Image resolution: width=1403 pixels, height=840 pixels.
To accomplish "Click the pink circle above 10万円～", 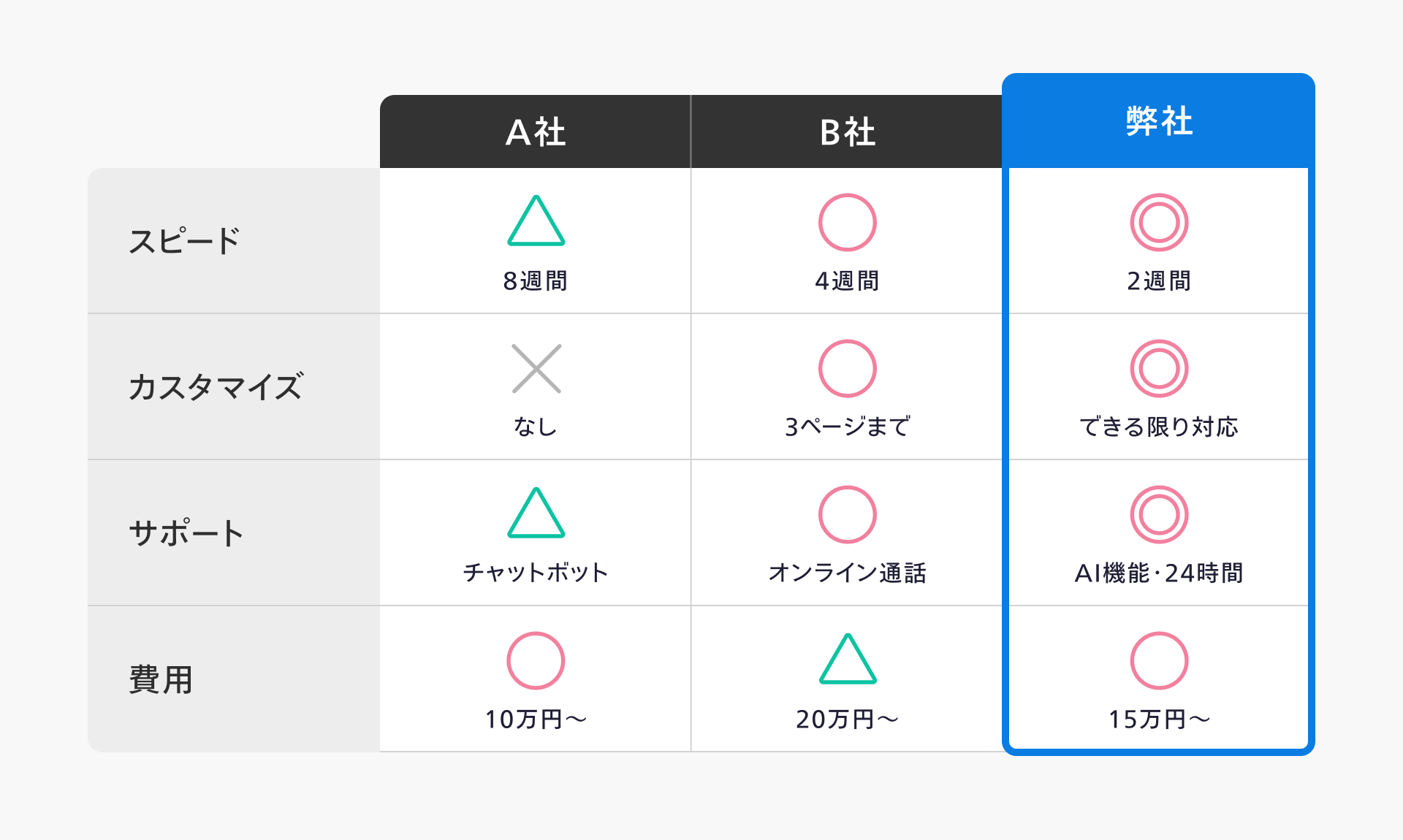I will coord(536,660).
